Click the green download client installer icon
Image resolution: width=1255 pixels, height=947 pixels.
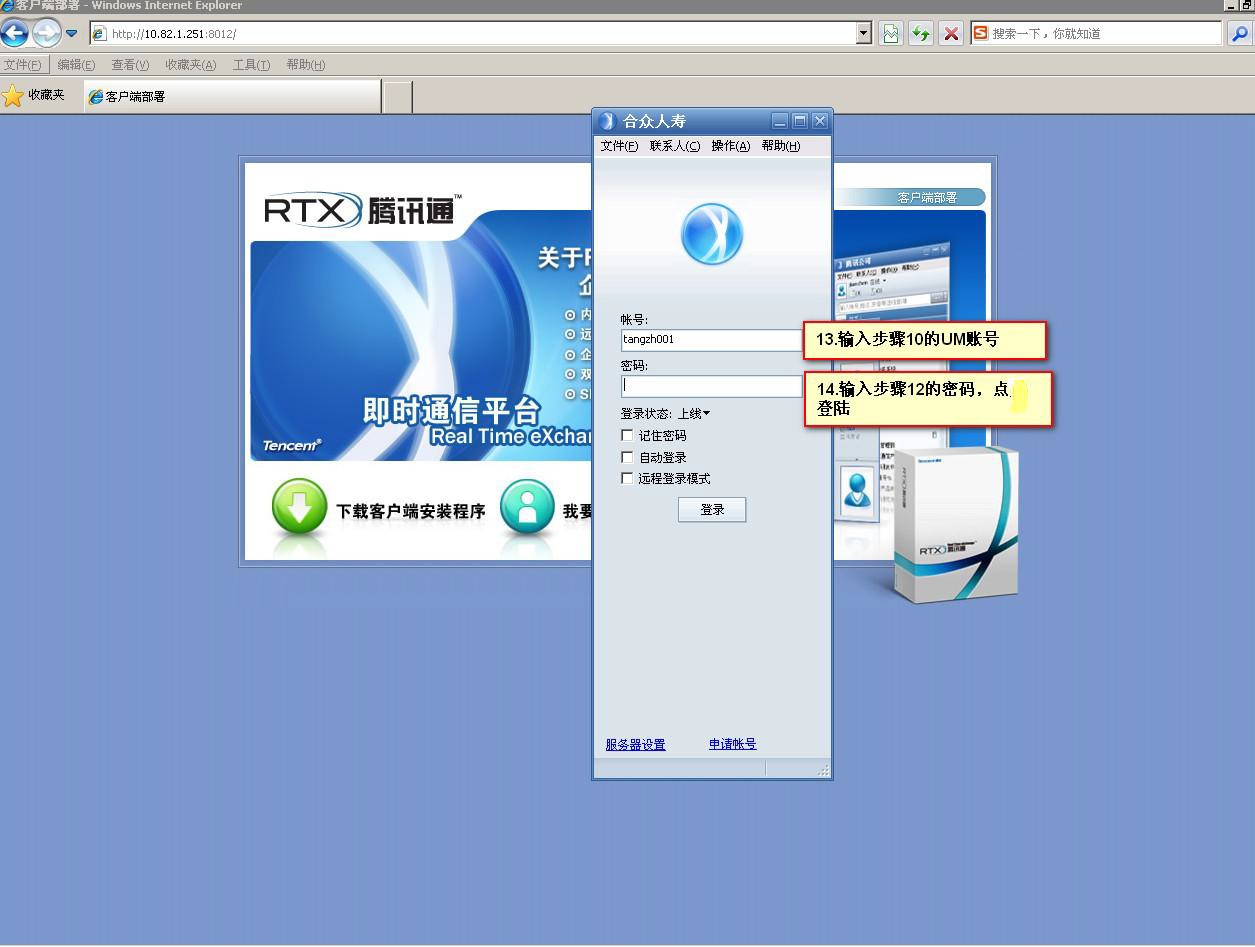tap(299, 508)
